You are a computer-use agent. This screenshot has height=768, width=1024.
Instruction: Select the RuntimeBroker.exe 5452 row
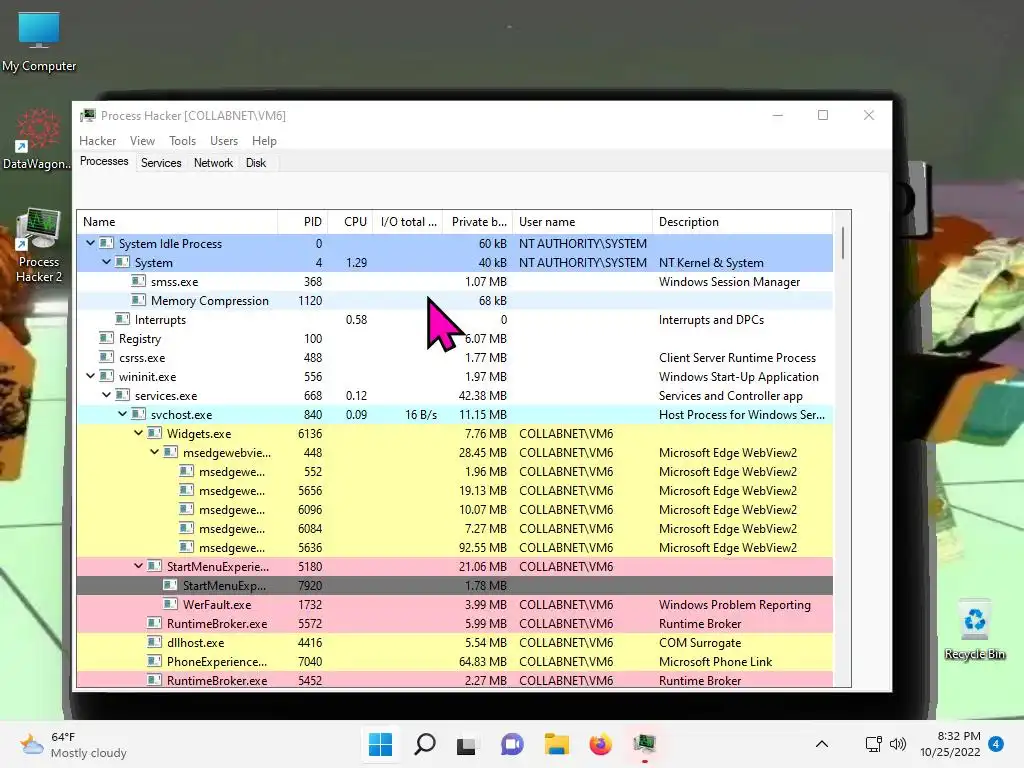(455, 680)
